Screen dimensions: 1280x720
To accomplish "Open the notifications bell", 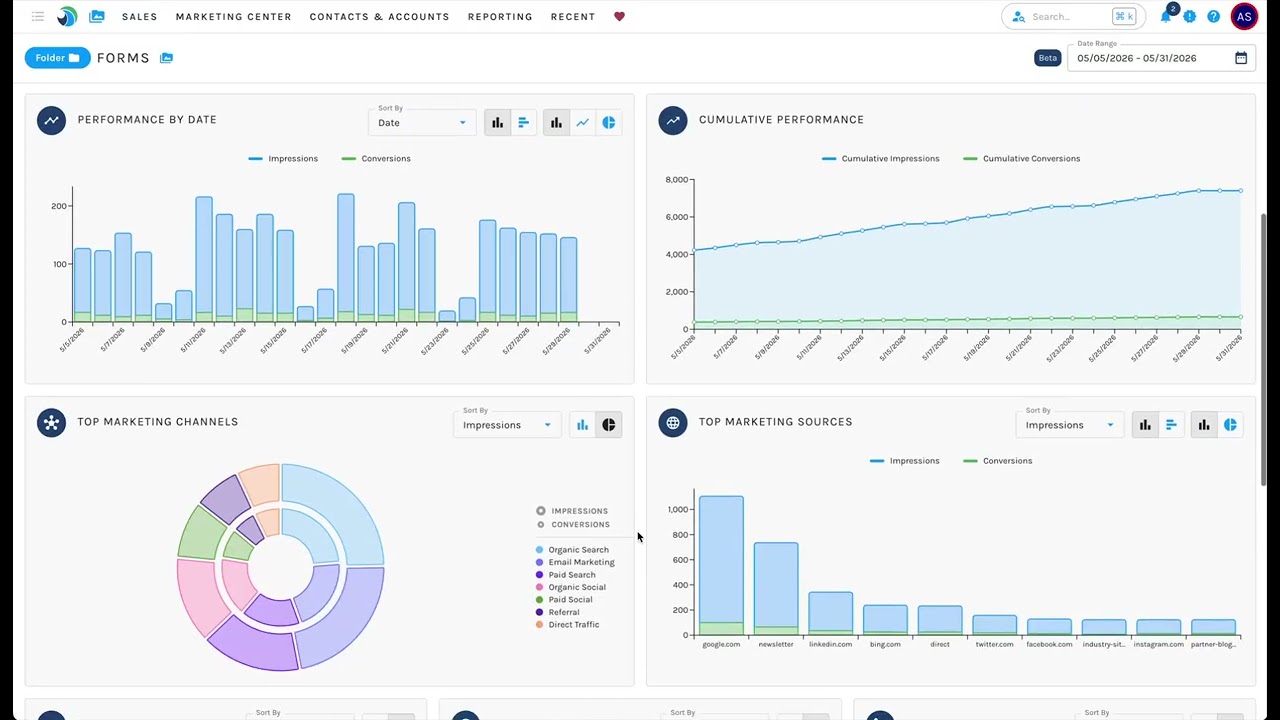I will (1166, 16).
